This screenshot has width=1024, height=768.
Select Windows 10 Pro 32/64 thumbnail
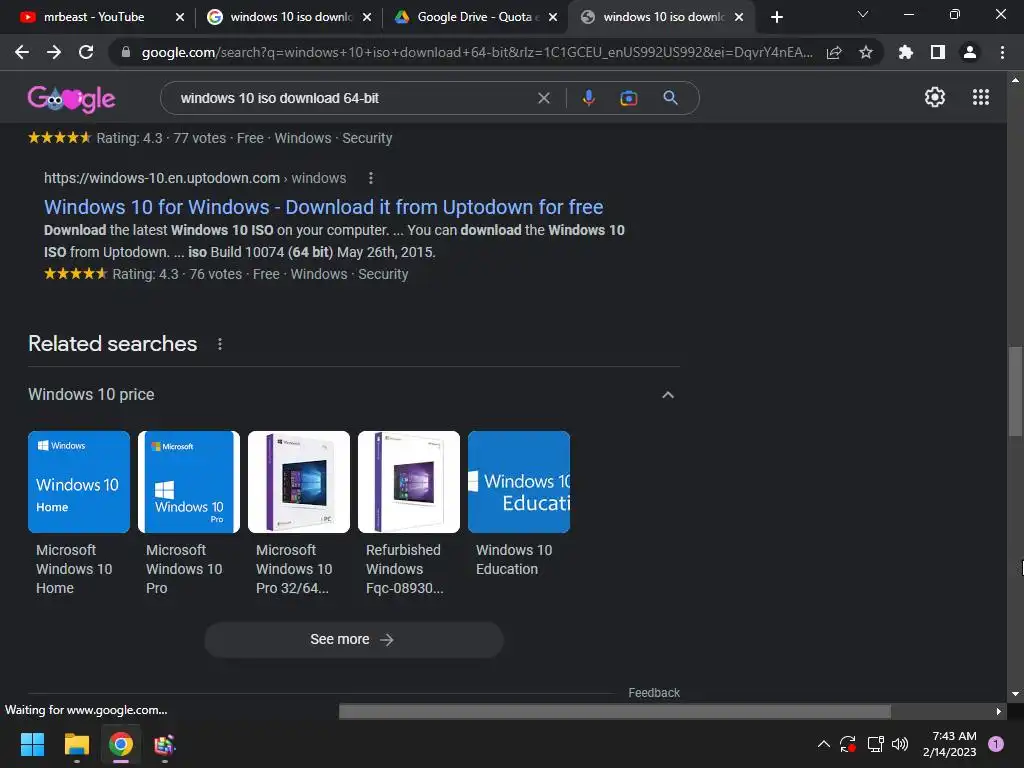point(298,481)
